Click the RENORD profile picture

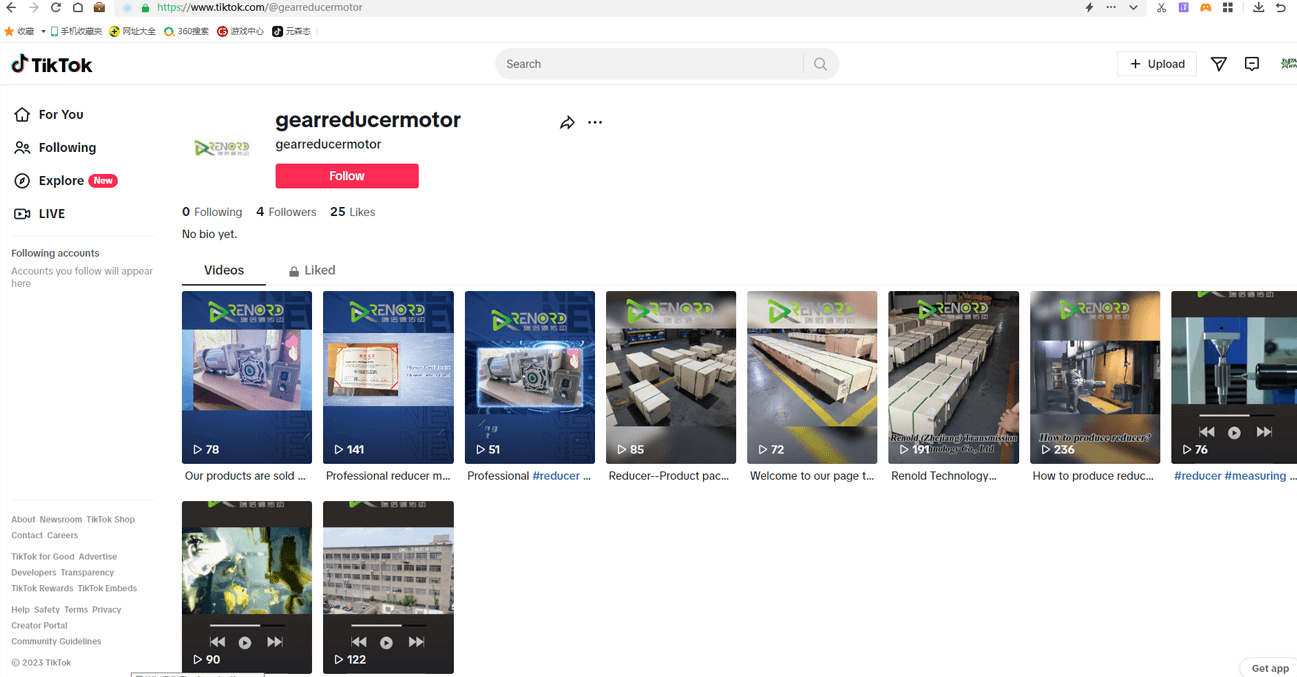[x=222, y=148]
